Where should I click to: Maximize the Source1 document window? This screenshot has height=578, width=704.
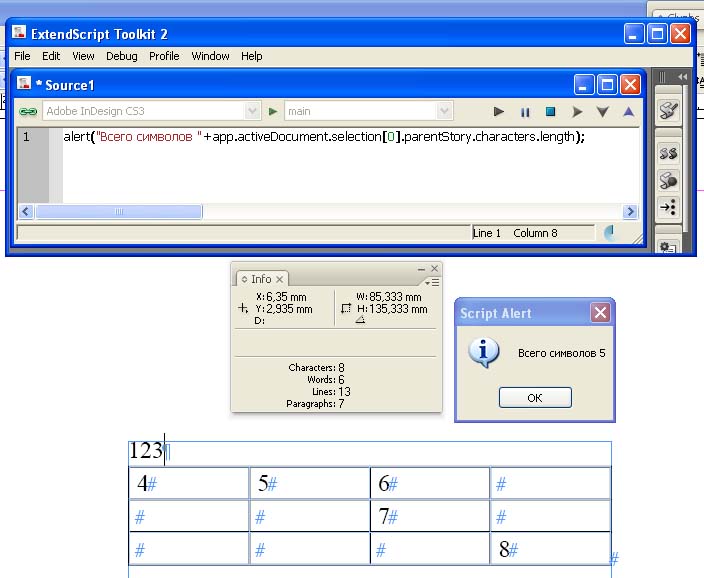pos(607,84)
